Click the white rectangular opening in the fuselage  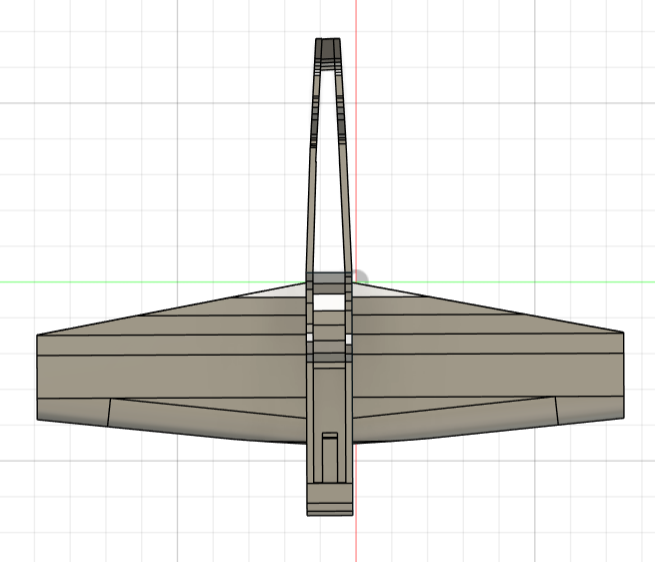pos(329,300)
